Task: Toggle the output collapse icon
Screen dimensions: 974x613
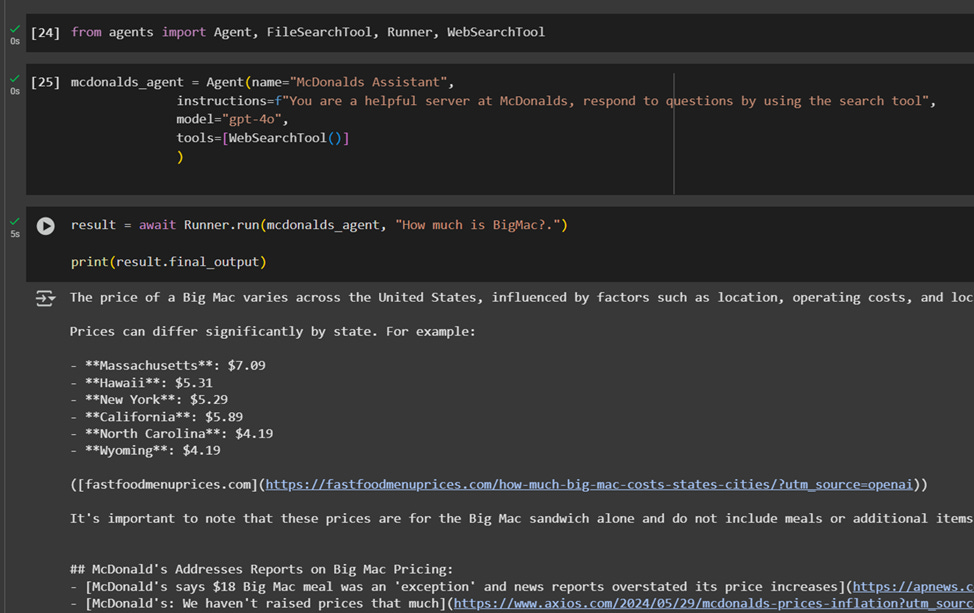Action: coord(45,299)
